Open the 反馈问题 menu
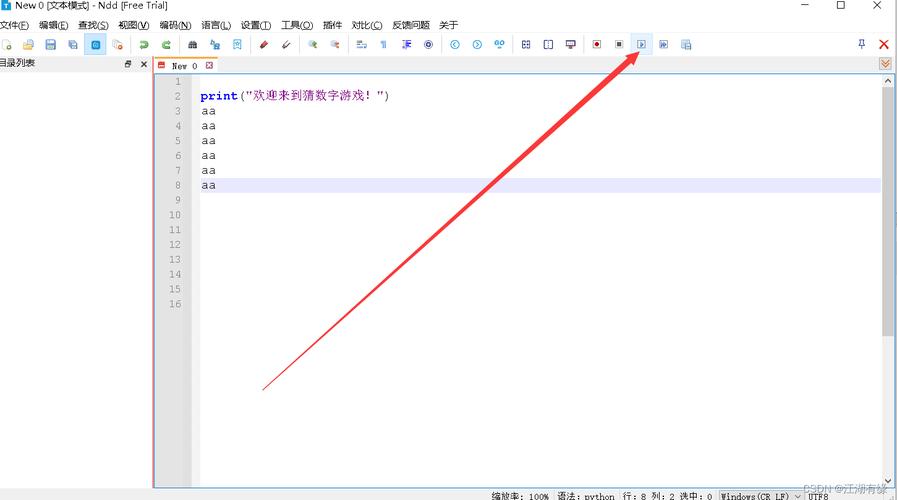 click(x=411, y=25)
